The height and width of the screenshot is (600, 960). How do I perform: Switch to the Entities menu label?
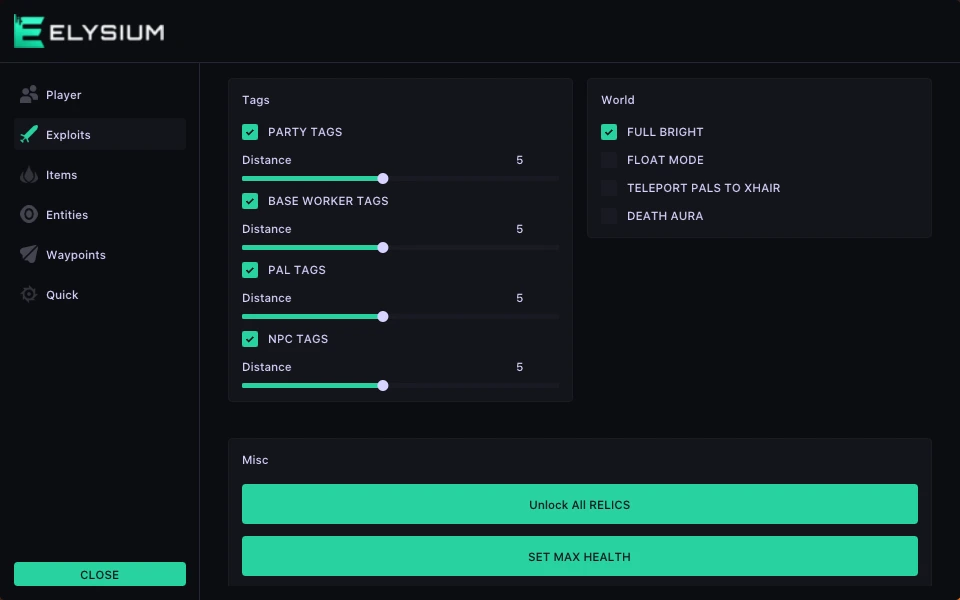point(67,215)
